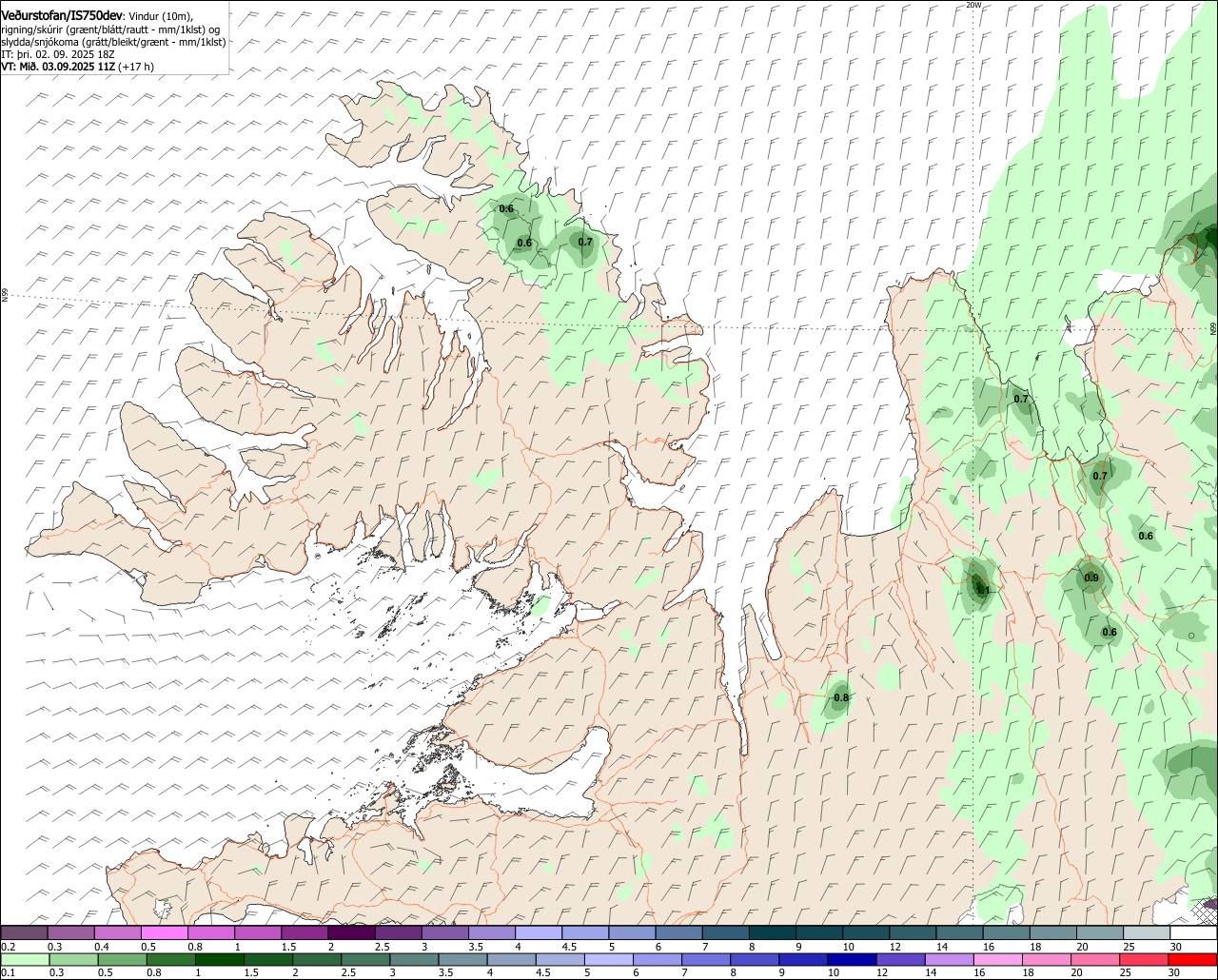Click the N99 latitude label on the right edge

[1213, 328]
